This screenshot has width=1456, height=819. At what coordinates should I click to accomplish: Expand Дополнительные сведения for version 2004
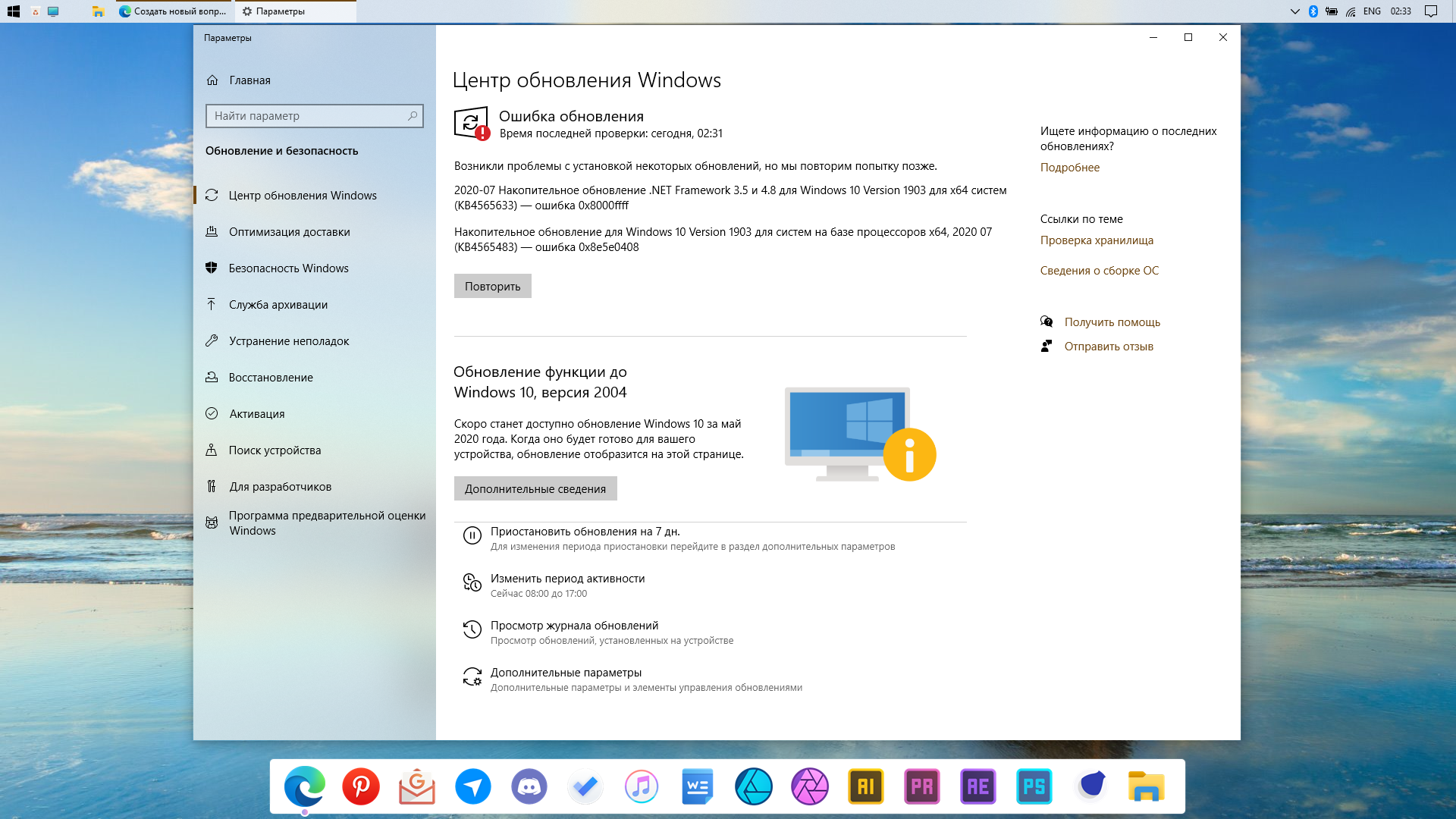(x=535, y=488)
